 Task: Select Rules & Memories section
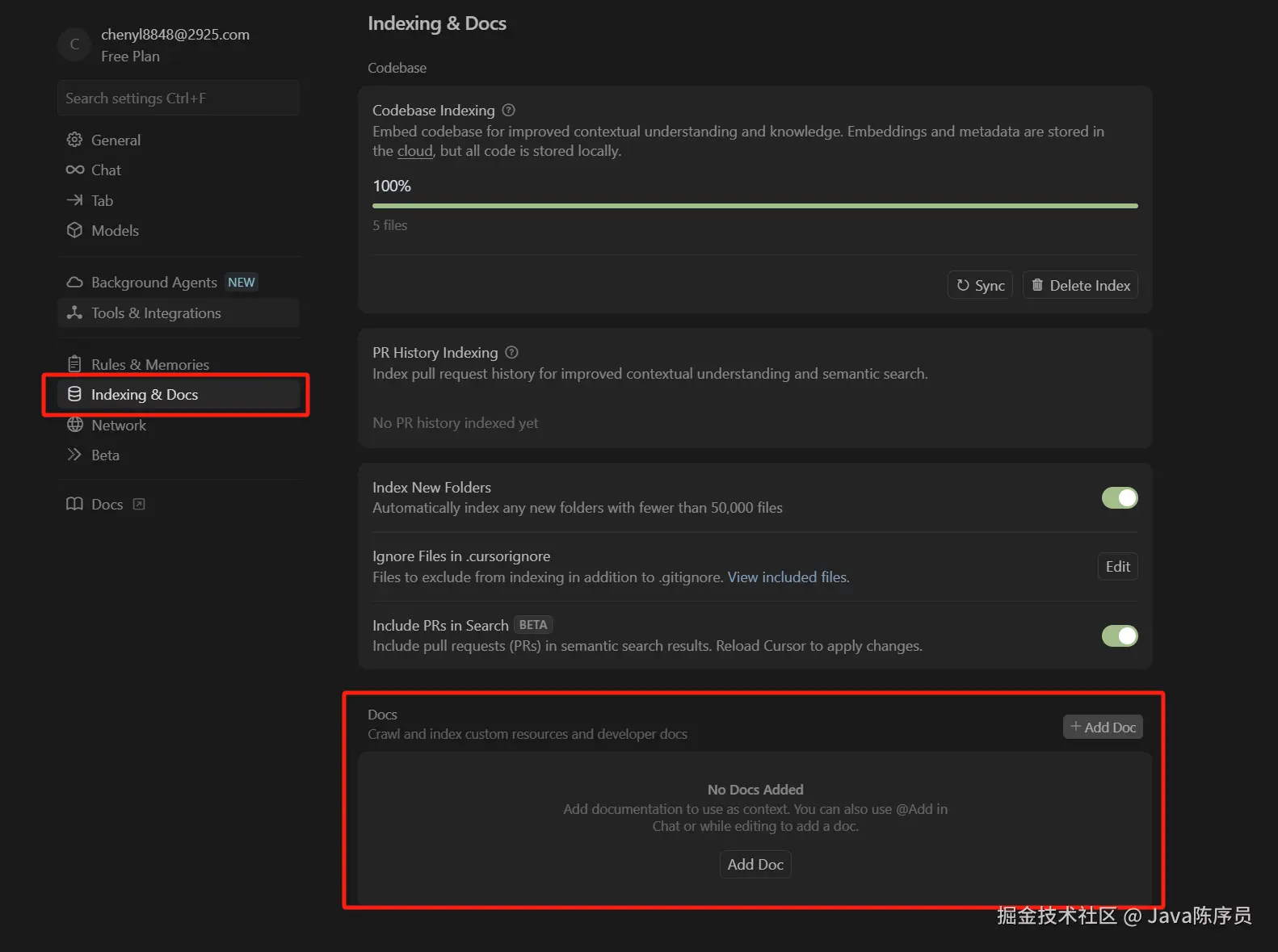179,364
